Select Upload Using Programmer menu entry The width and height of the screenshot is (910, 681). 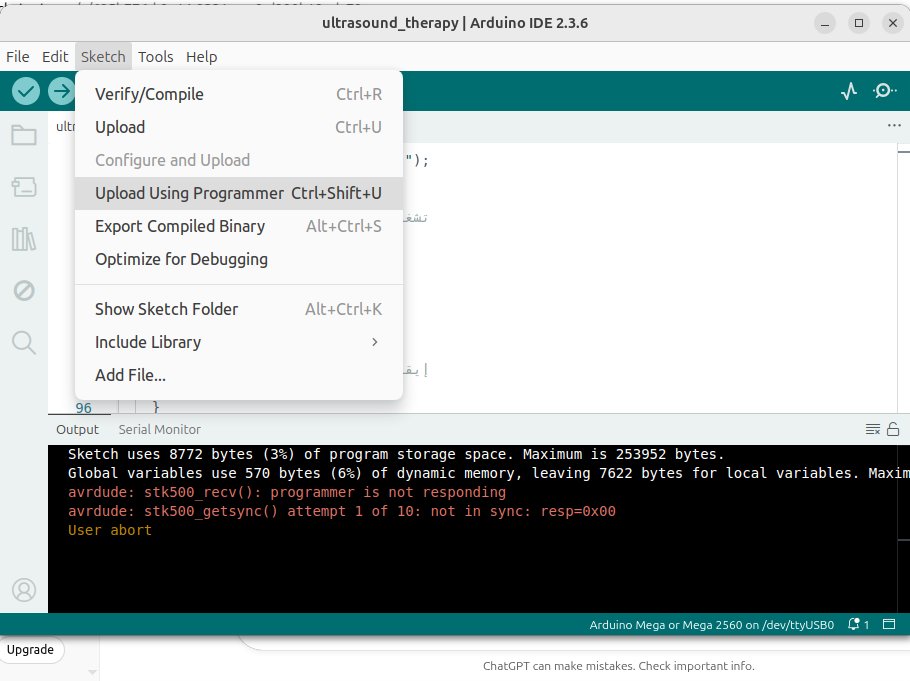click(238, 193)
